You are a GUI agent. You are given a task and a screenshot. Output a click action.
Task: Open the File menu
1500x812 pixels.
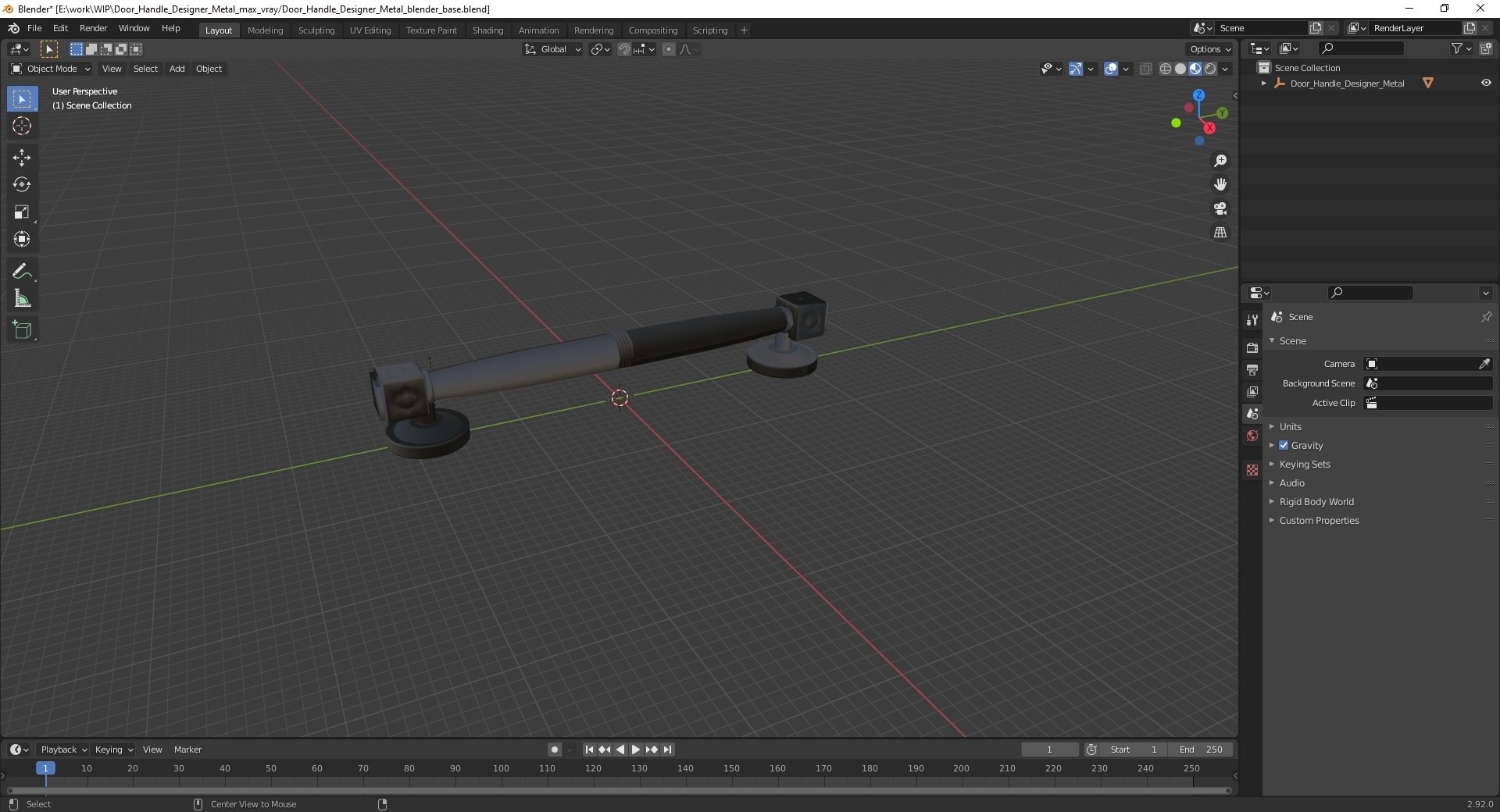pos(34,28)
